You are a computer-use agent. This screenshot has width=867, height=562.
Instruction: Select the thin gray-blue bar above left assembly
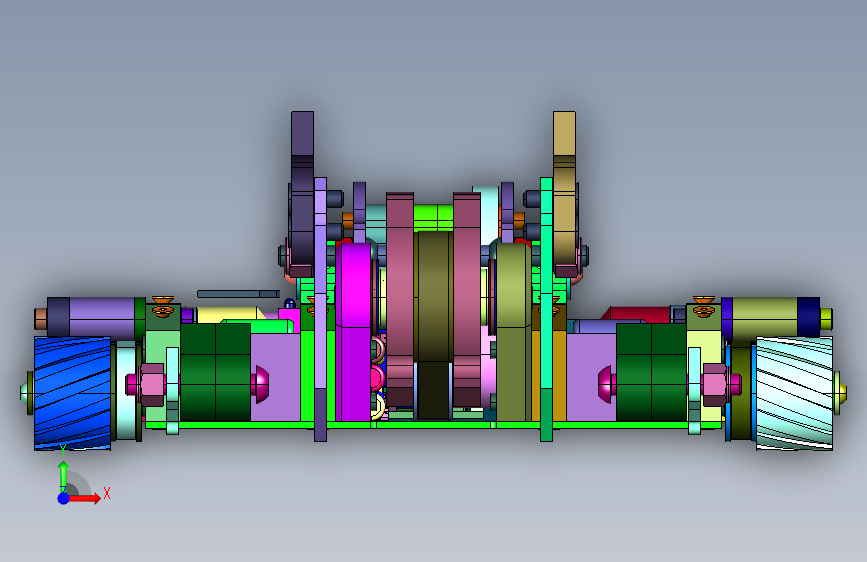pyautogui.click(x=238, y=294)
